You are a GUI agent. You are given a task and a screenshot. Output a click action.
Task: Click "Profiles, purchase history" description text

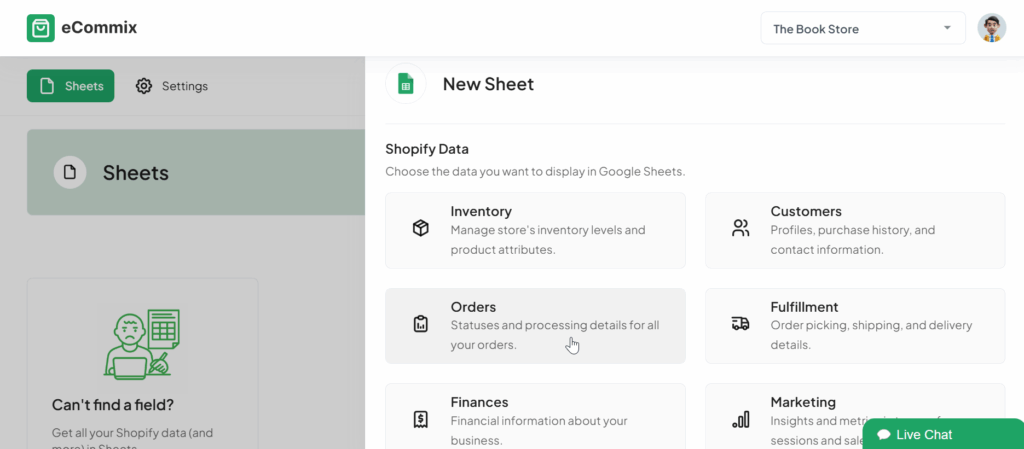click(x=853, y=240)
